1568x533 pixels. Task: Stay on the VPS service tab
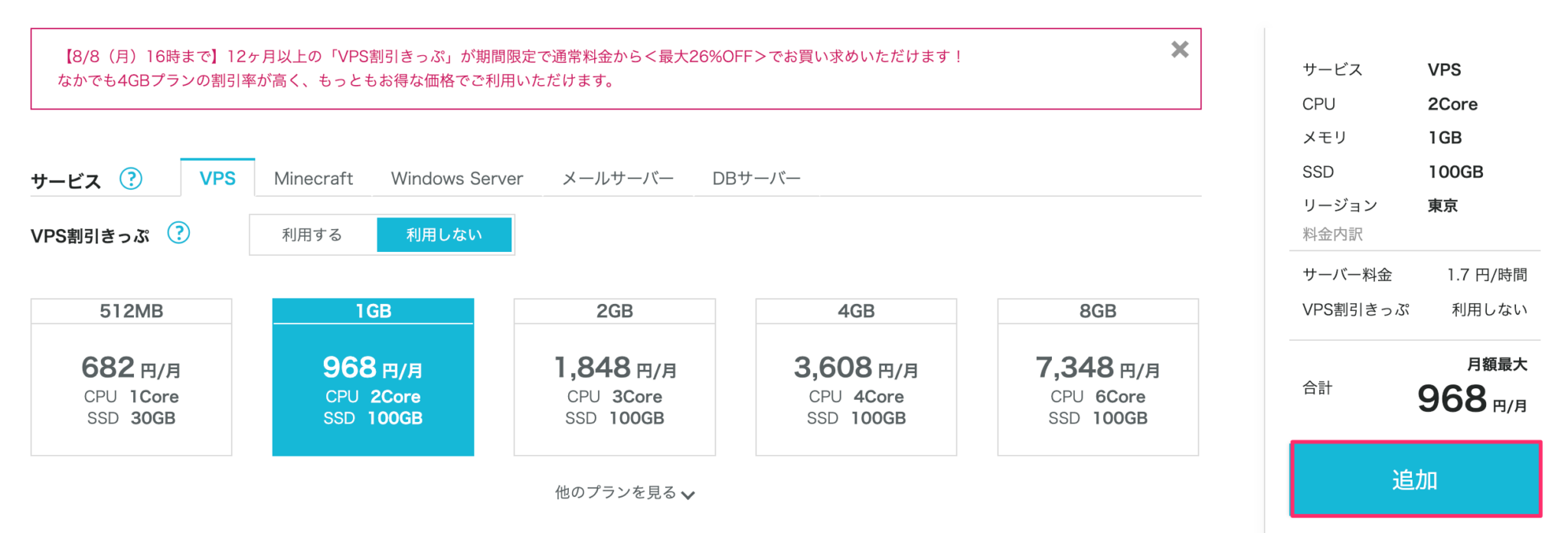click(217, 178)
